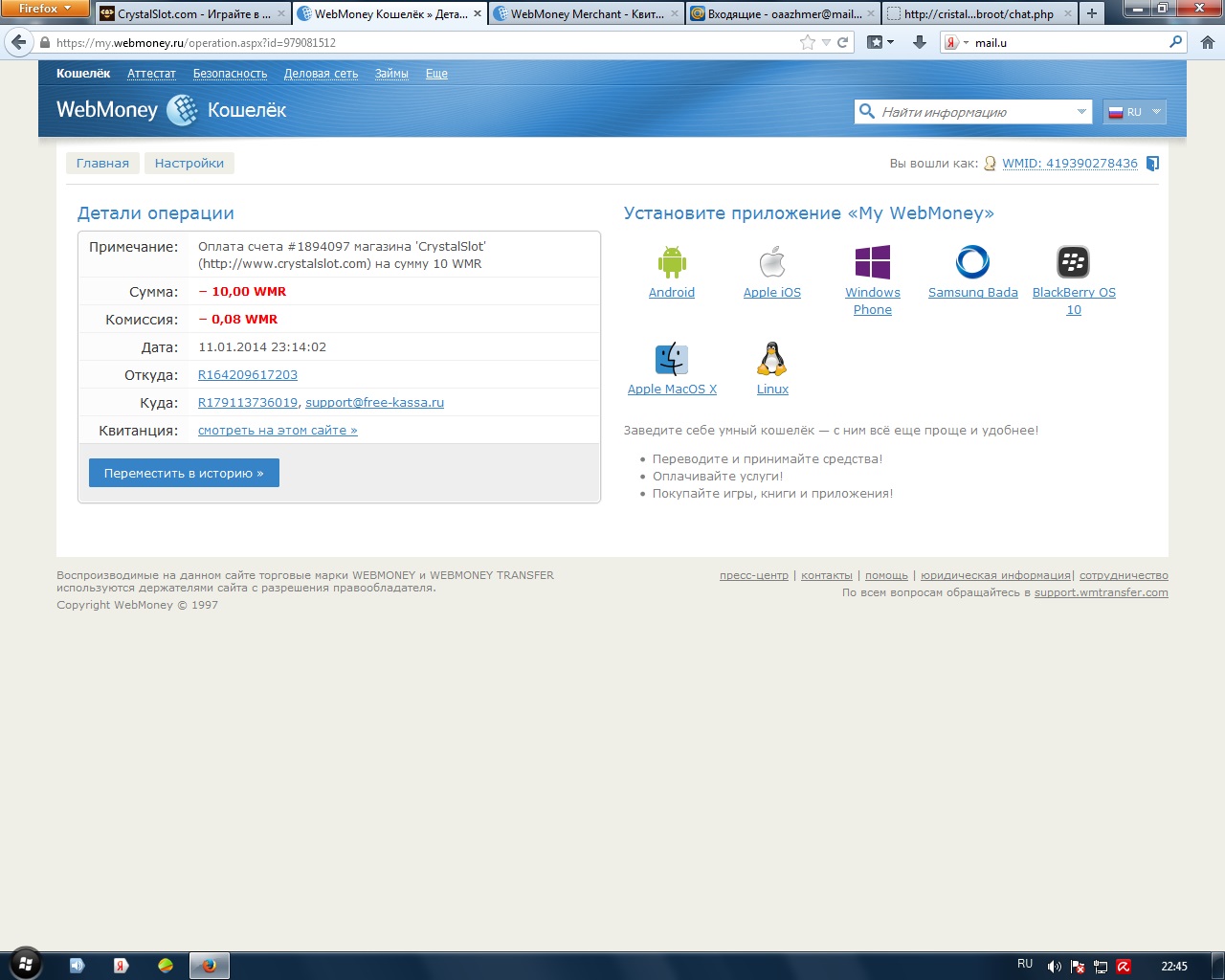The image size is (1225, 980).
Task: Open the помощь footer link
Action: (886, 575)
